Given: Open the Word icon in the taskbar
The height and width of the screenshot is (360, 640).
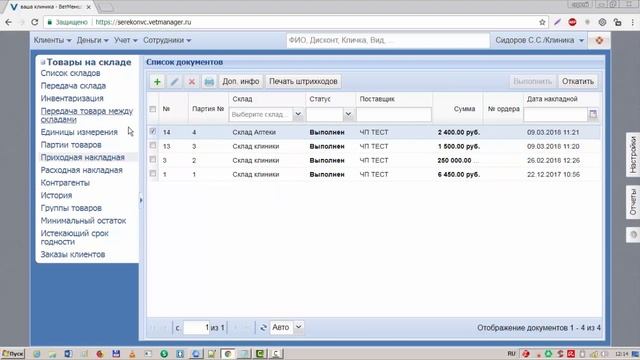Looking at the screenshot, I should [68, 353].
